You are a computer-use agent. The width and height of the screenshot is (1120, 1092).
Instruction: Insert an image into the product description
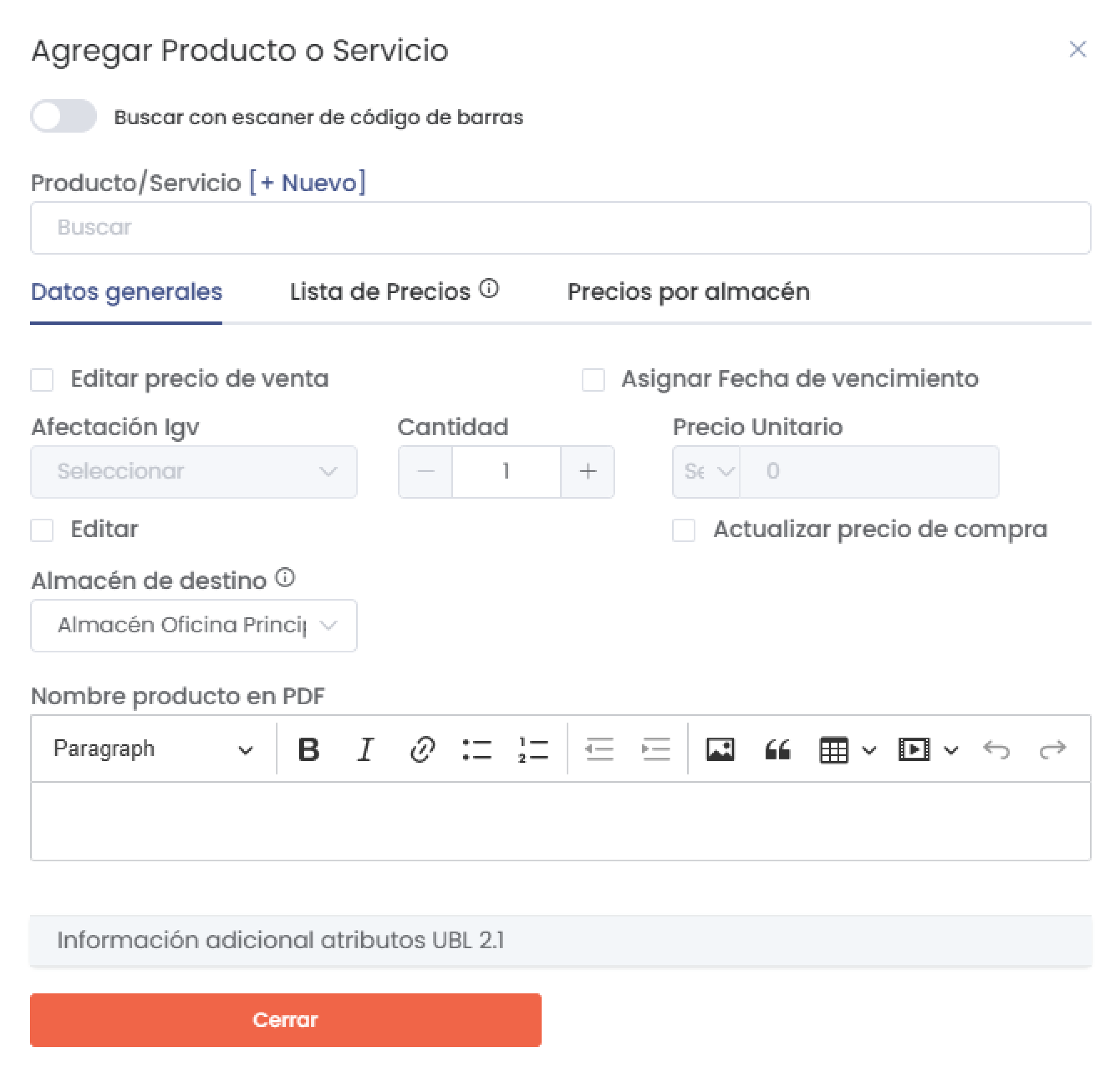(722, 748)
